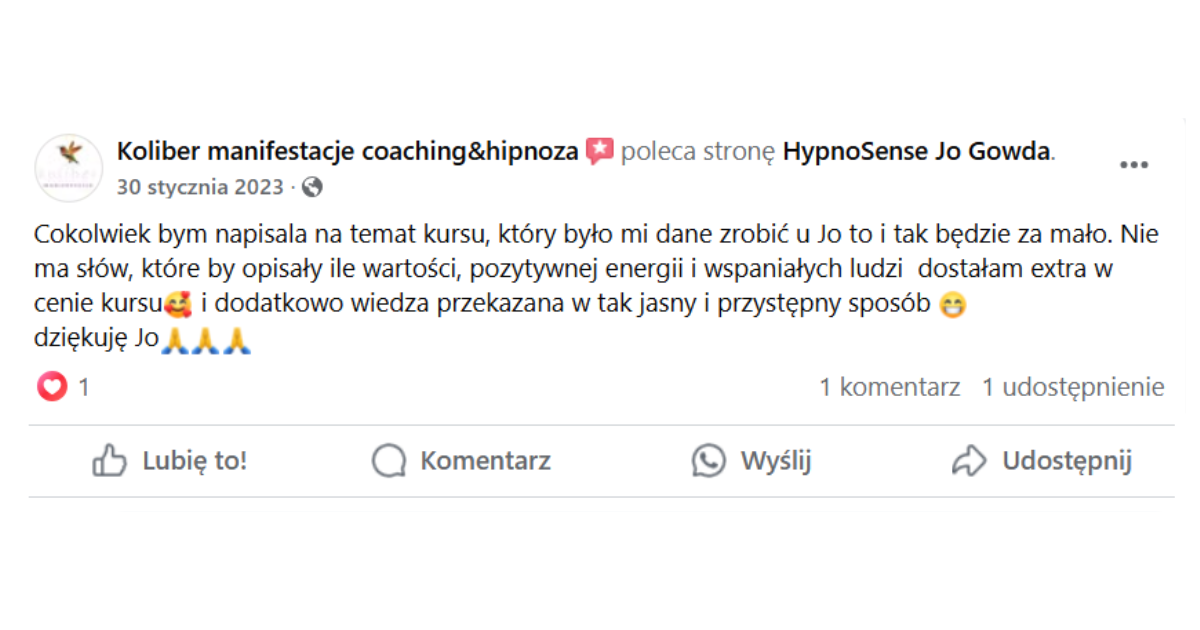Click the WhatsApp icon beside Wyślij
1200x630 pixels.
[x=709, y=461]
